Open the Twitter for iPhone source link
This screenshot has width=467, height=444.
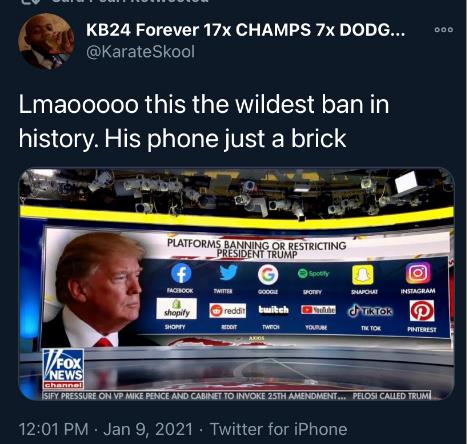pos(279,429)
